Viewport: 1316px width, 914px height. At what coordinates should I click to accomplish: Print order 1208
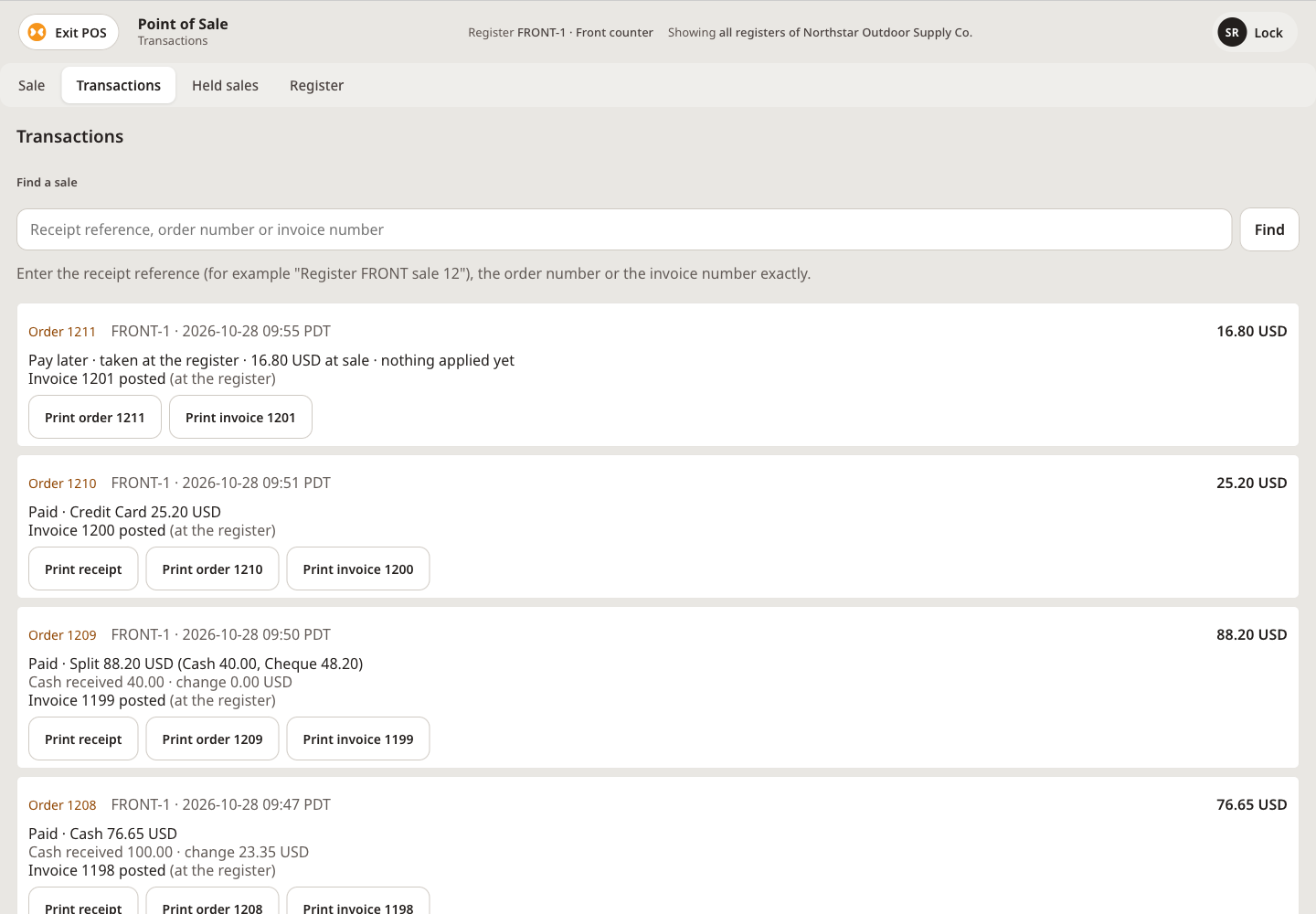coord(212,900)
